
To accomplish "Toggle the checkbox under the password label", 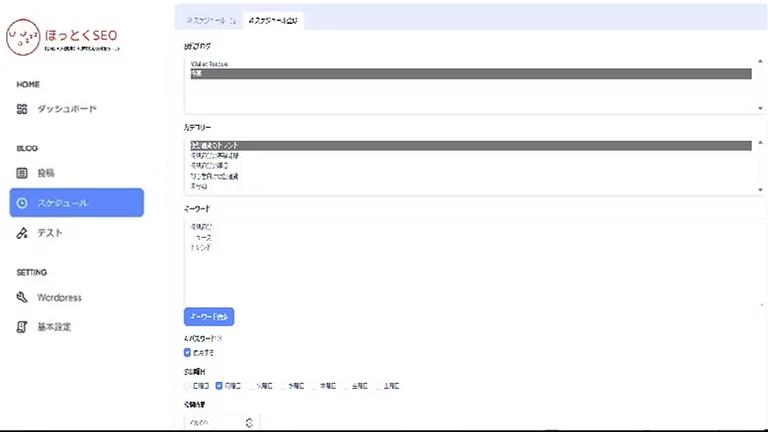I will click(188, 352).
